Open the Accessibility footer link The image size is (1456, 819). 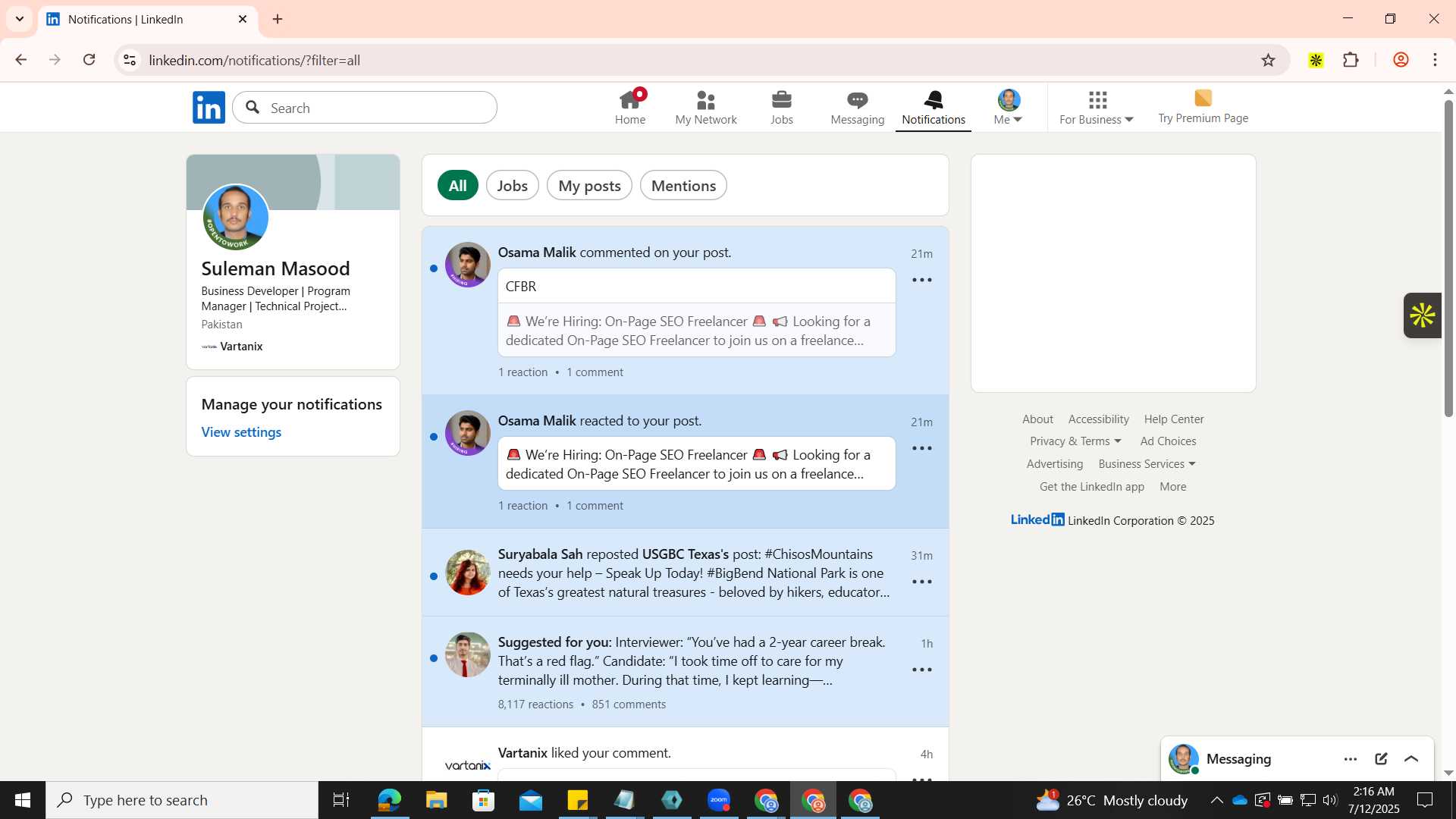click(1098, 419)
